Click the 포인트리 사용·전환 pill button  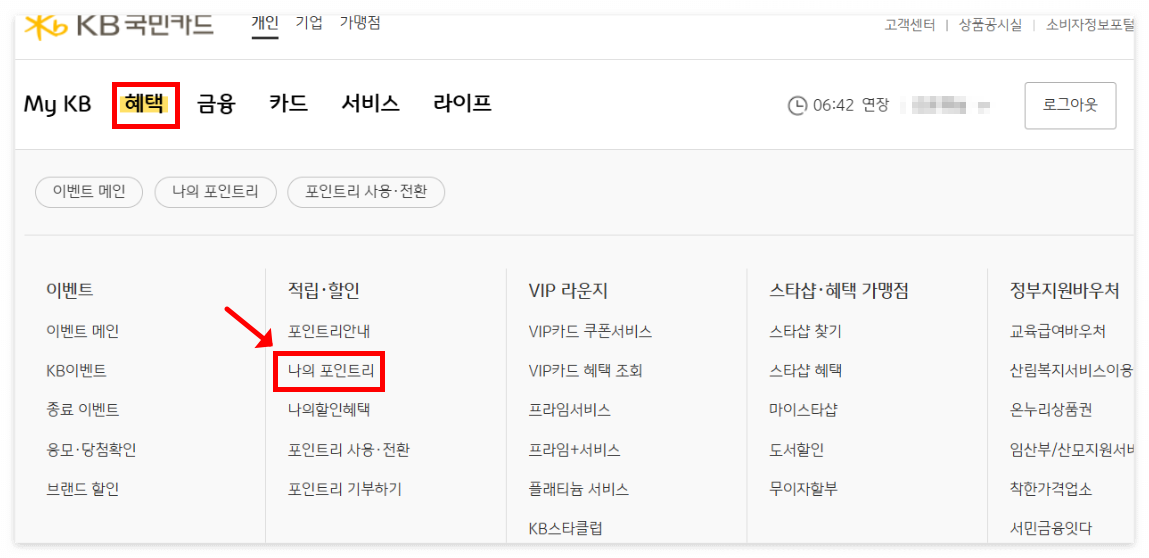click(366, 193)
